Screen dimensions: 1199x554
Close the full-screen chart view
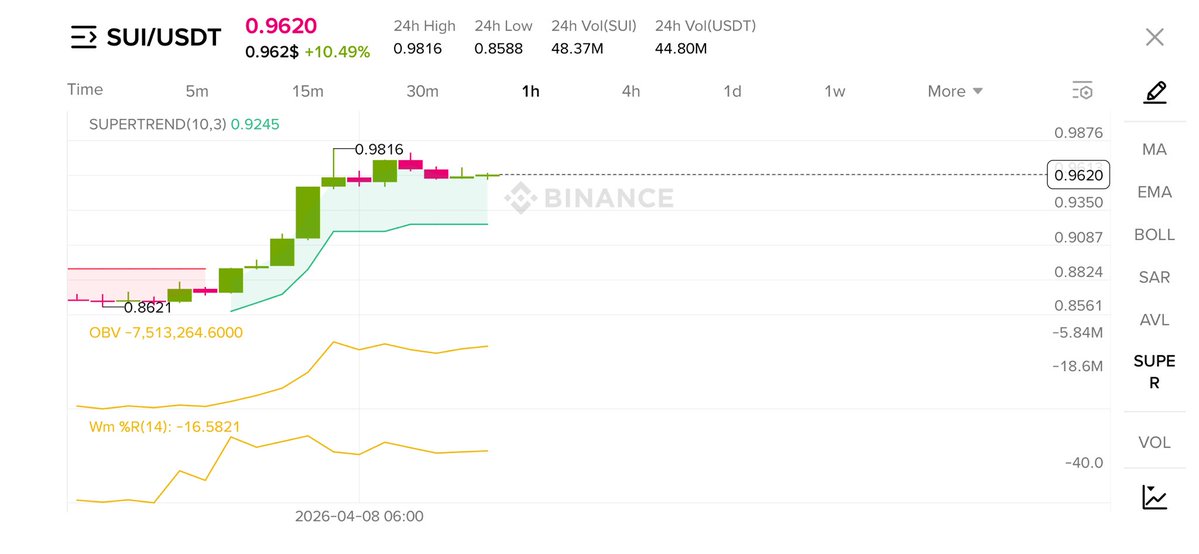pos(1154,37)
